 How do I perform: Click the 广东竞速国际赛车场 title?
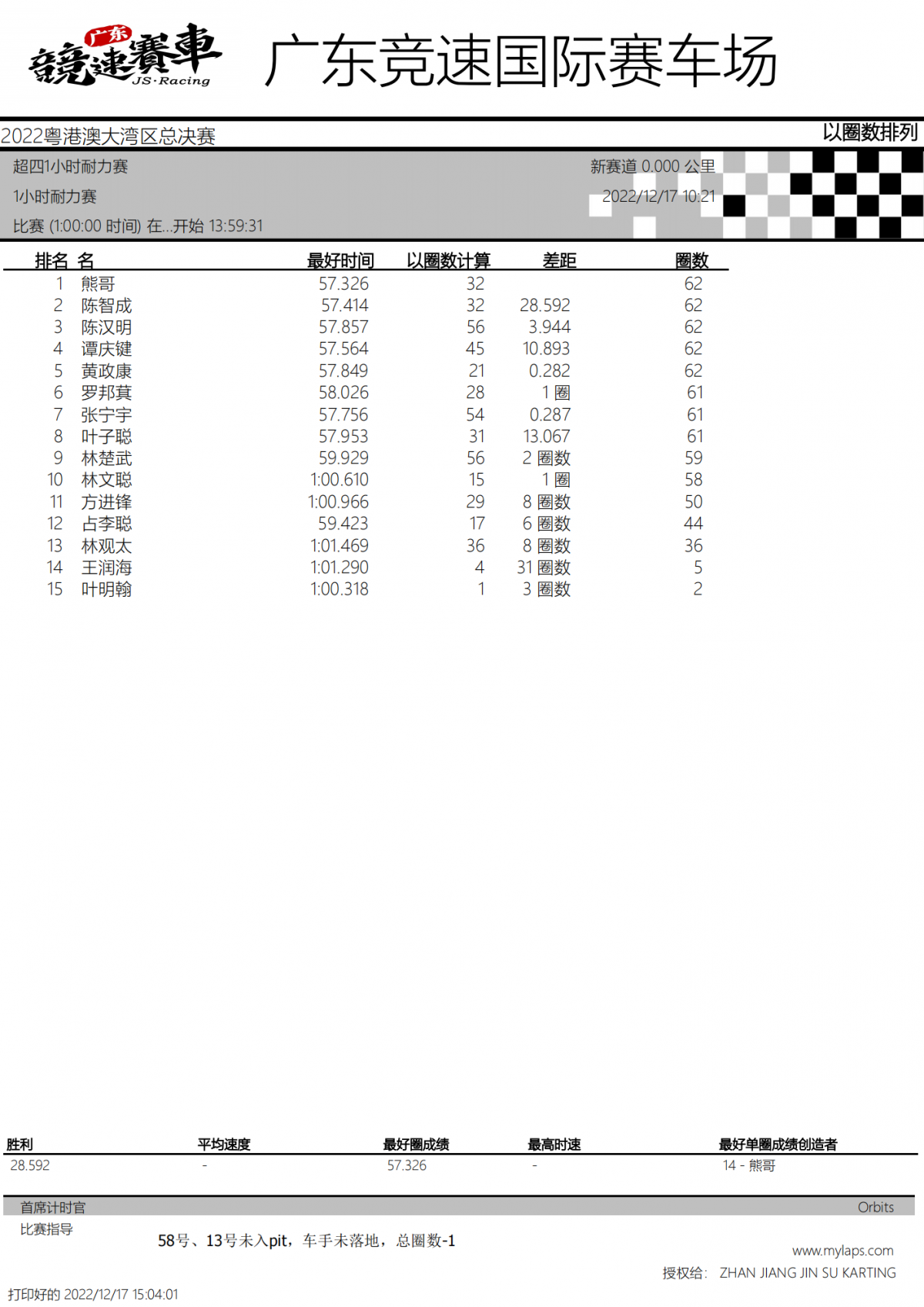point(521,61)
